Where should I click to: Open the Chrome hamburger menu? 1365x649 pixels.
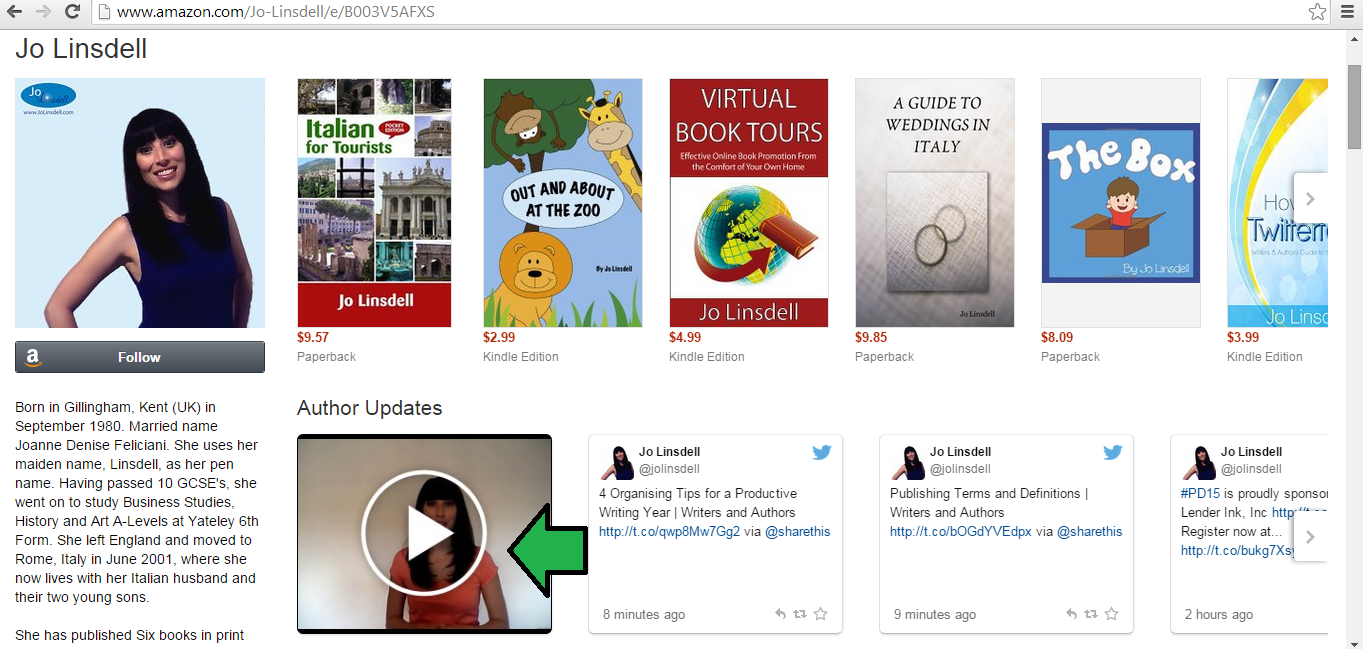click(1347, 12)
